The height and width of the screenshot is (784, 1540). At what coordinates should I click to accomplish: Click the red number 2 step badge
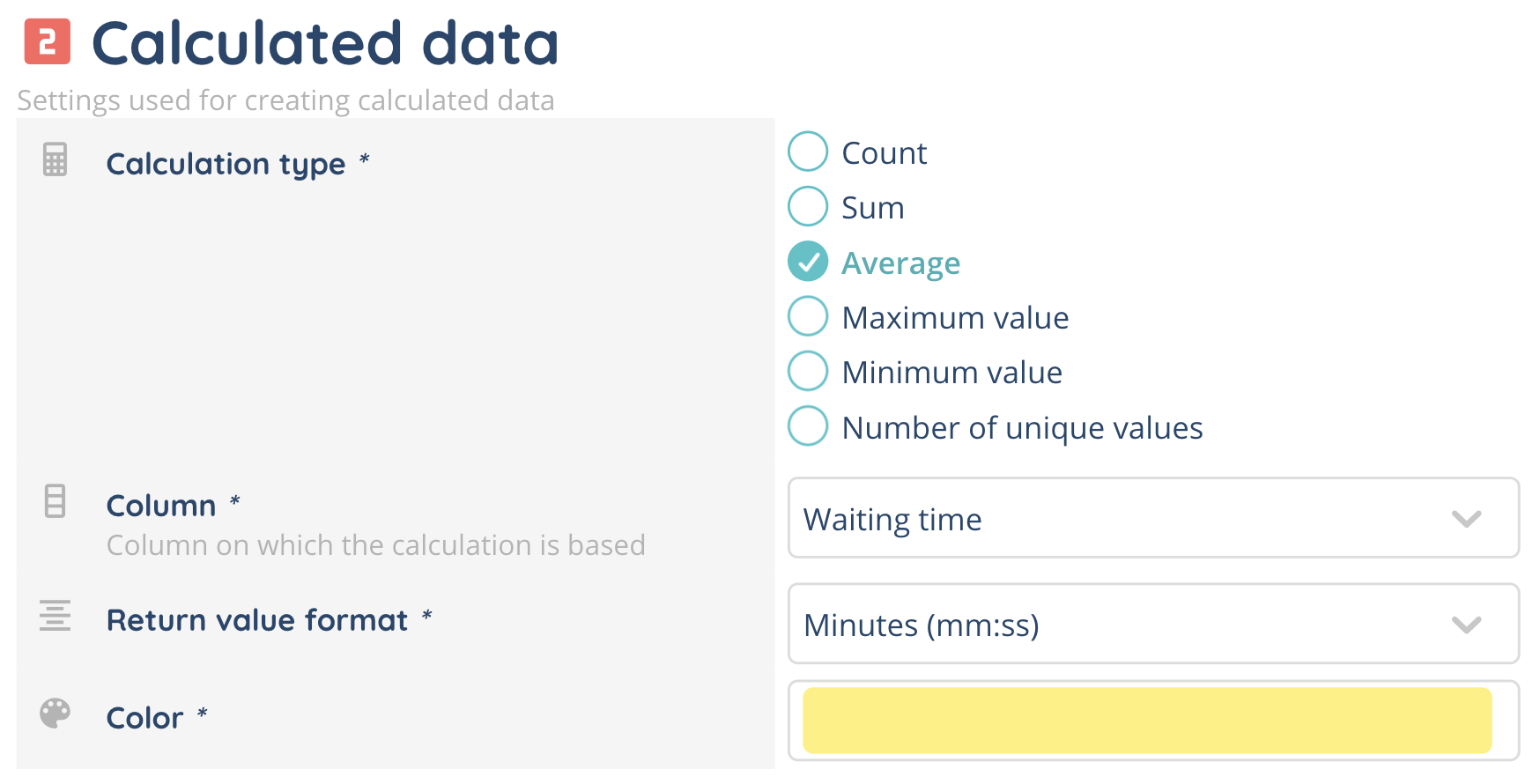(47, 41)
